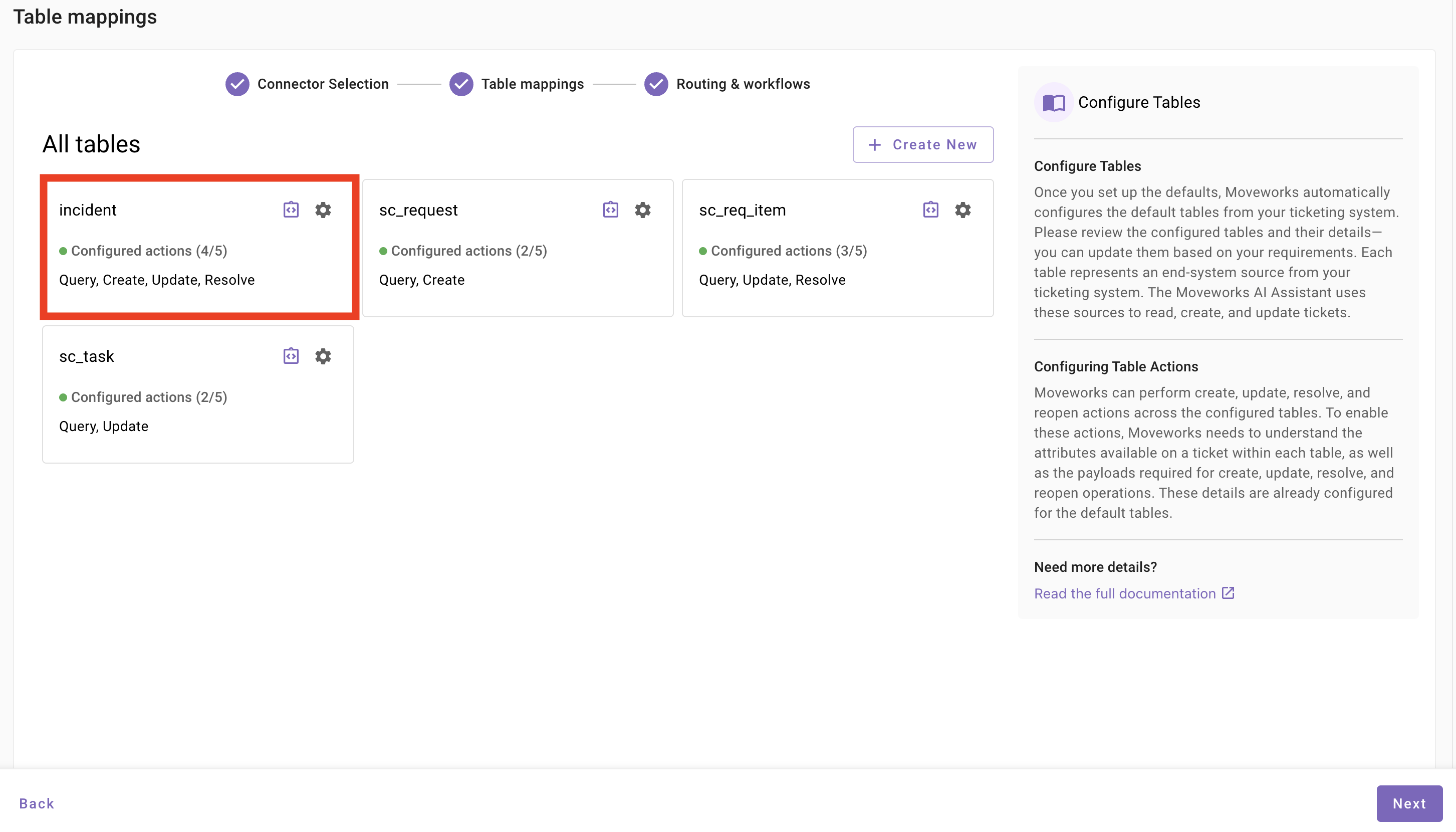The image size is (1456, 832).
Task: Click settings gear on sc_task card
Action: click(323, 356)
